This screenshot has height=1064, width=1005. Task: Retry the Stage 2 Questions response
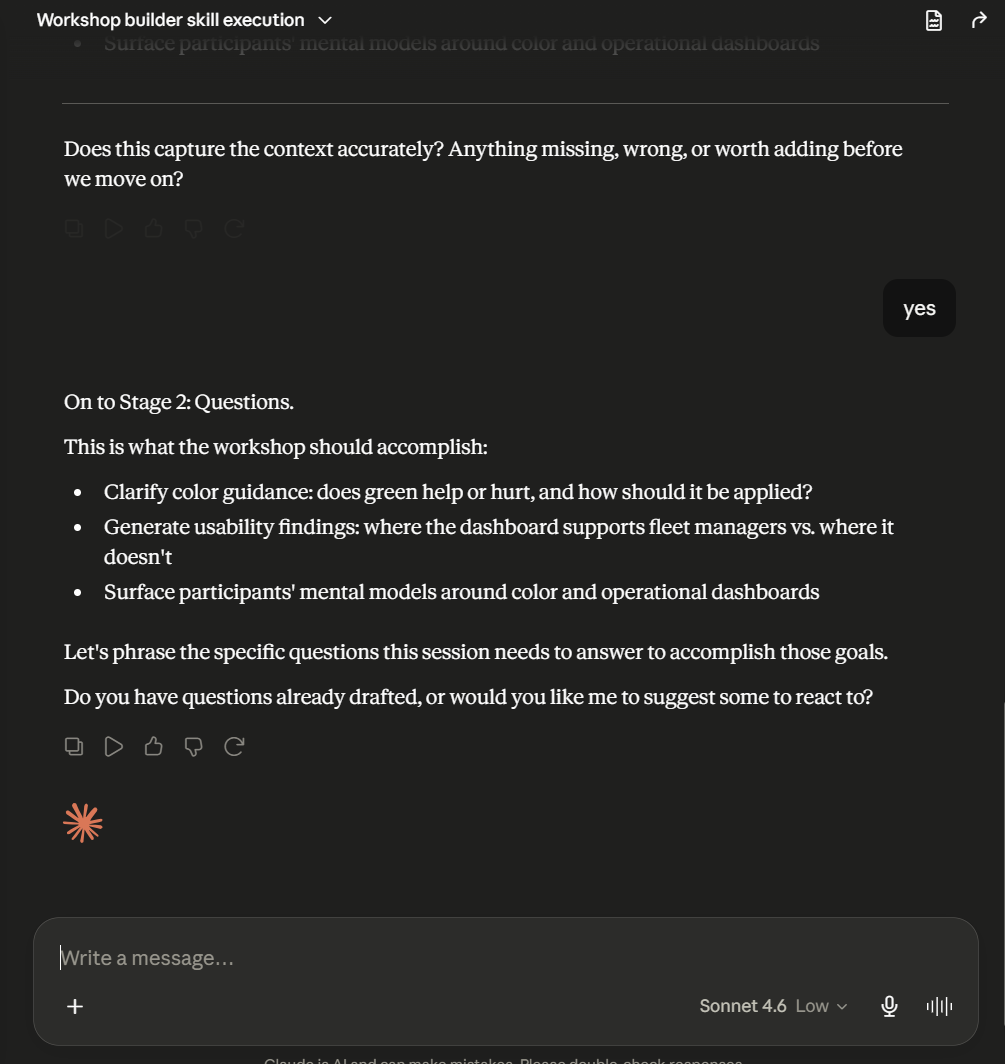(x=234, y=746)
